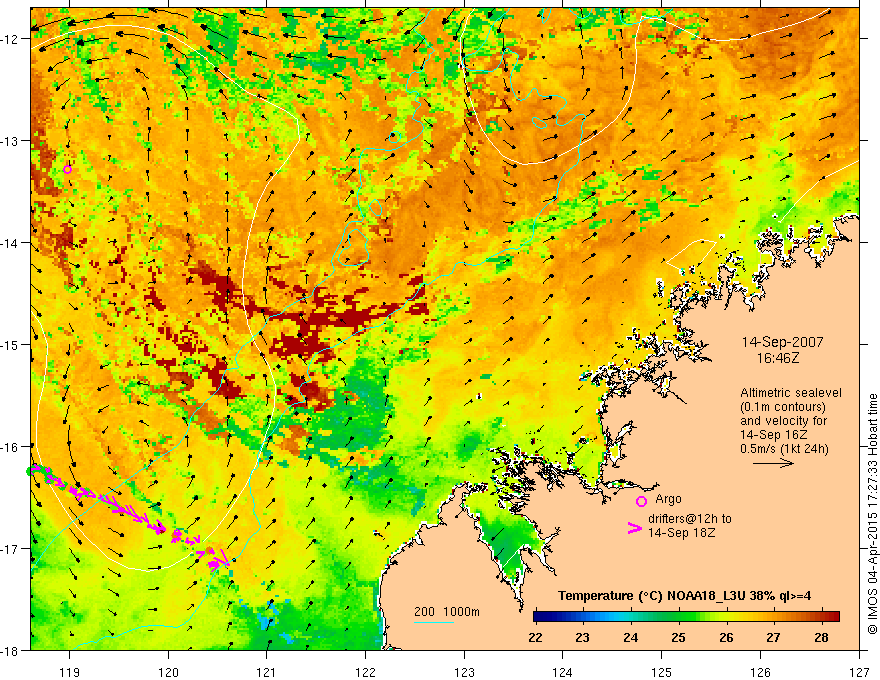Image resolution: width=880 pixels, height=680 pixels.
Task: Click the 'Altimetric sealevel' legend text
Action: point(791,393)
